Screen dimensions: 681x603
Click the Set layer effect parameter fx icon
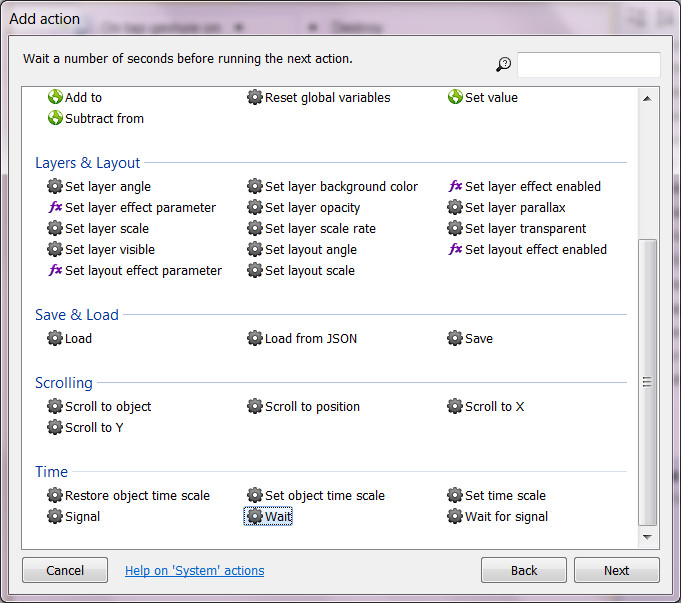[55, 207]
